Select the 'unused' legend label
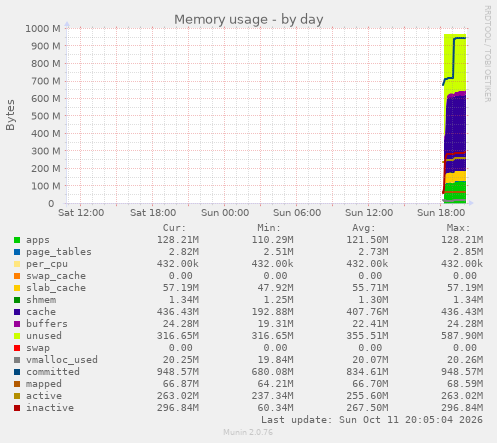This screenshot has width=497, height=443. click(x=44, y=336)
